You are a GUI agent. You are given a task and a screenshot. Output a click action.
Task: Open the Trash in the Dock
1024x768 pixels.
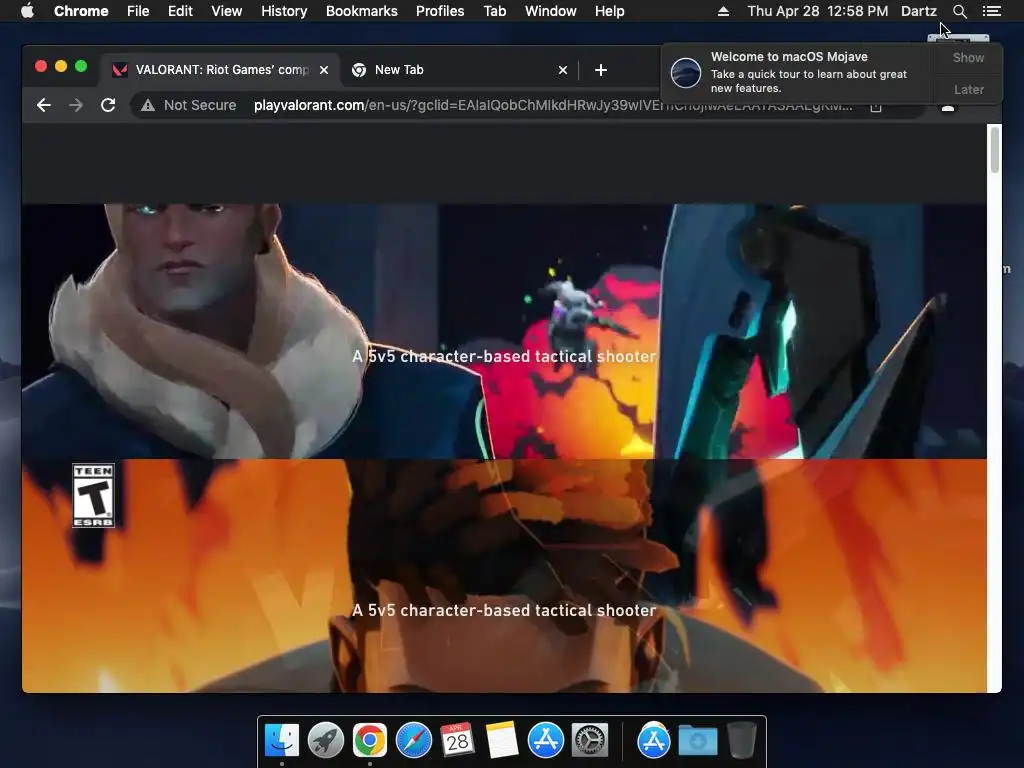(741, 740)
